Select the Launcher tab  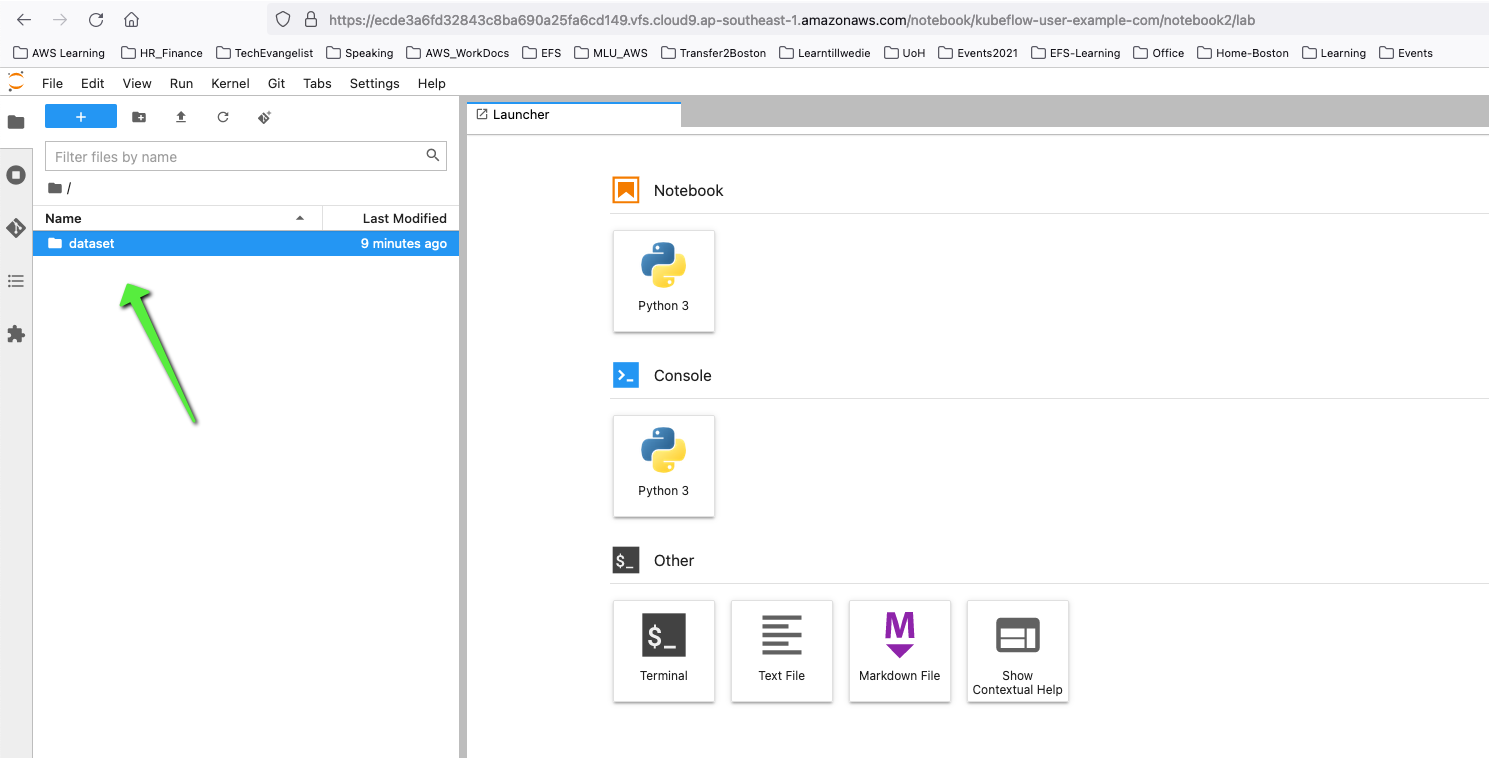click(574, 115)
